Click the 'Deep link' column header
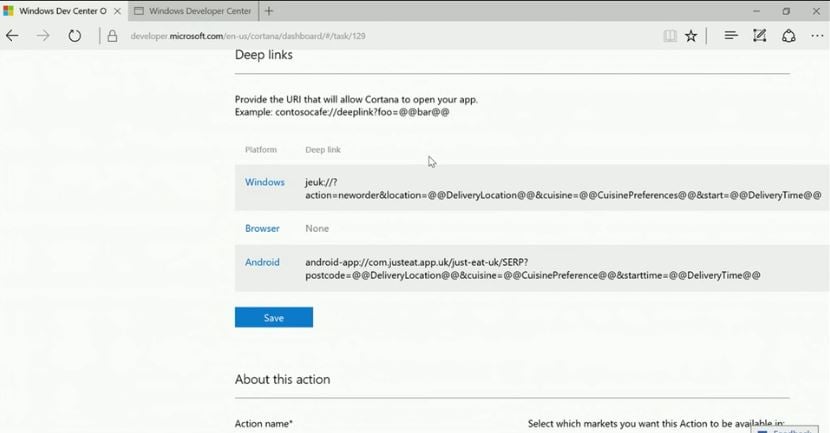 (x=323, y=150)
